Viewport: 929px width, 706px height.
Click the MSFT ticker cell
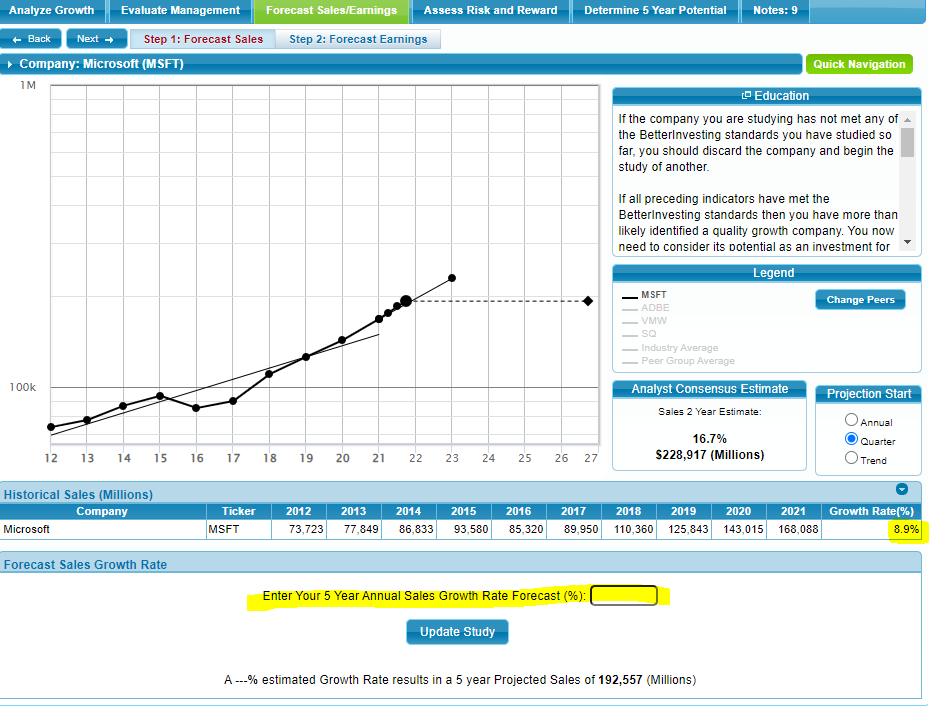(239, 530)
